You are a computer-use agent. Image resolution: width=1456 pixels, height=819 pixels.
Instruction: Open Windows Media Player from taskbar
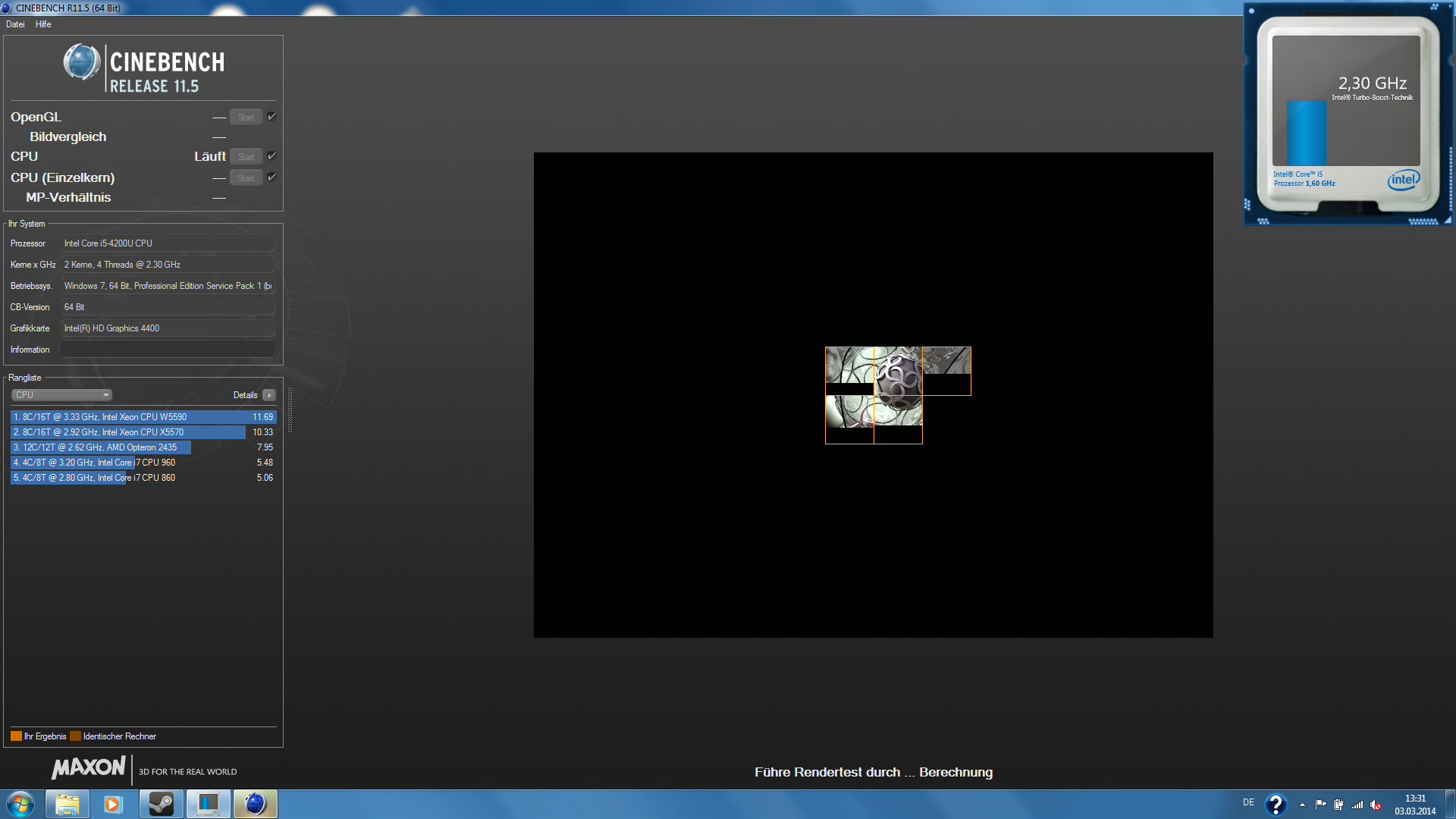[115, 804]
